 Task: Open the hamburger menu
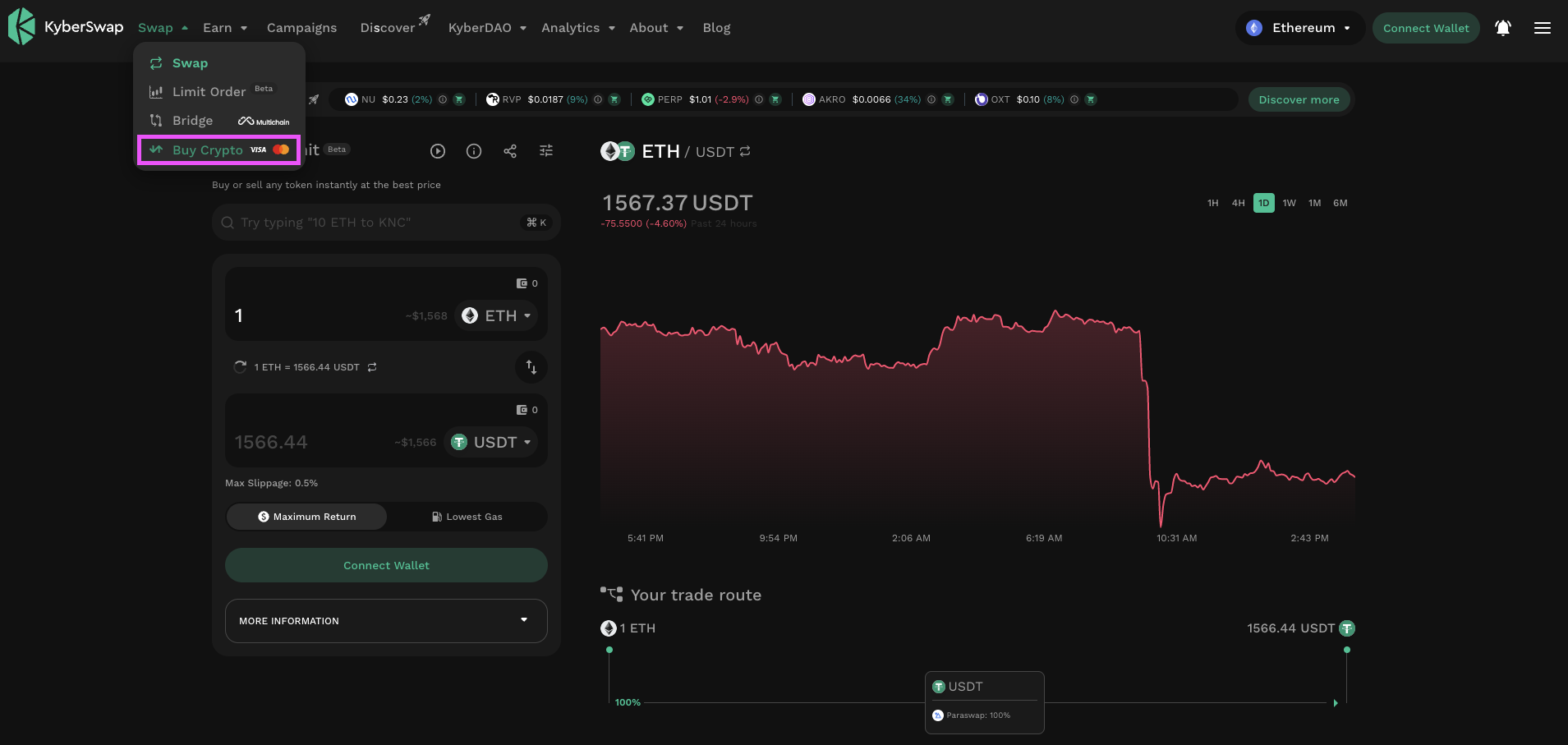1543,28
